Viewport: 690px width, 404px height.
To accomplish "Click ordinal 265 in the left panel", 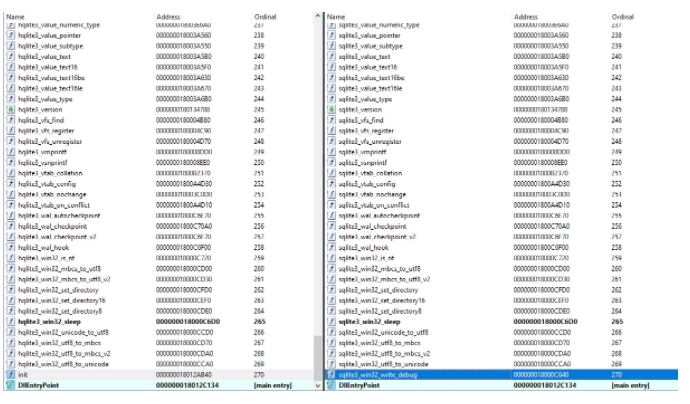I will (x=259, y=322).
